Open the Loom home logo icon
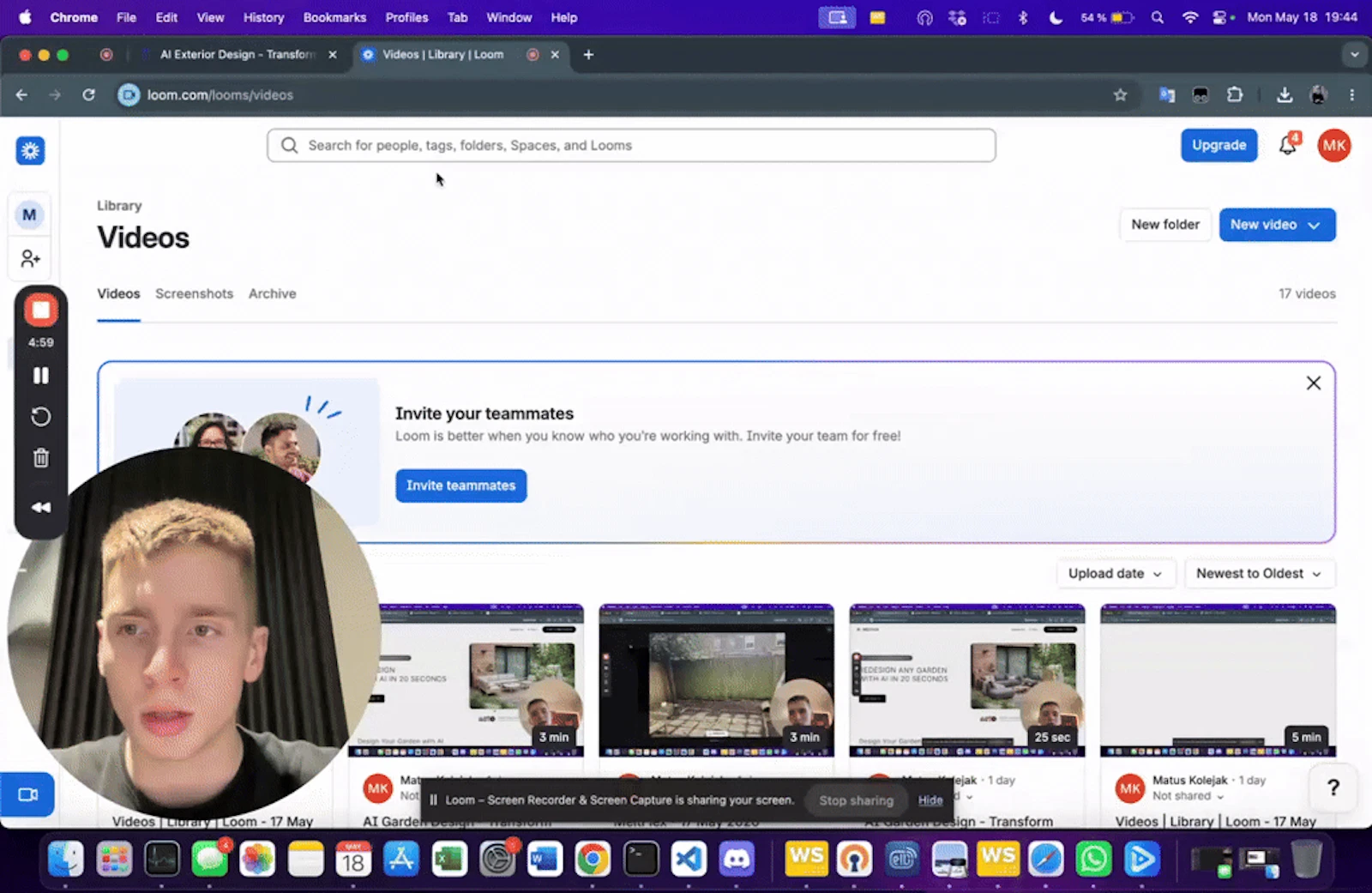Screen dimensions: 1372x893 [30, 151]
